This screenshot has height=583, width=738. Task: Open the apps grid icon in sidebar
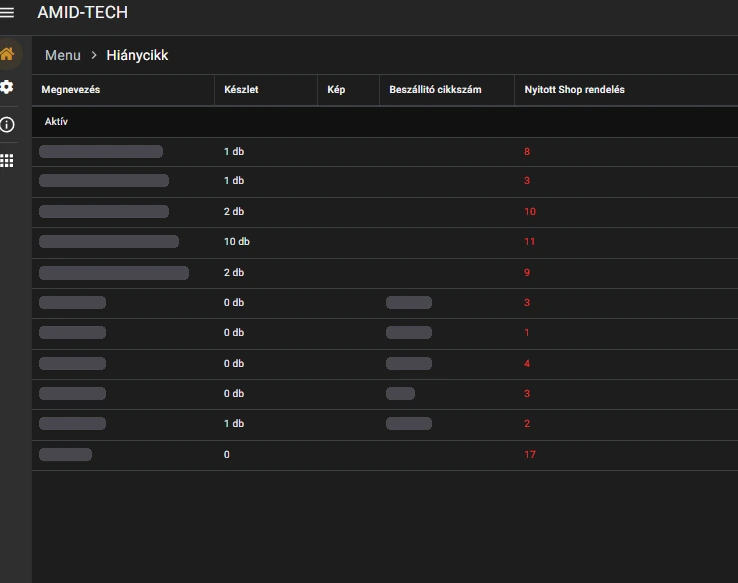pyautogui.click(x=7, y=161)
